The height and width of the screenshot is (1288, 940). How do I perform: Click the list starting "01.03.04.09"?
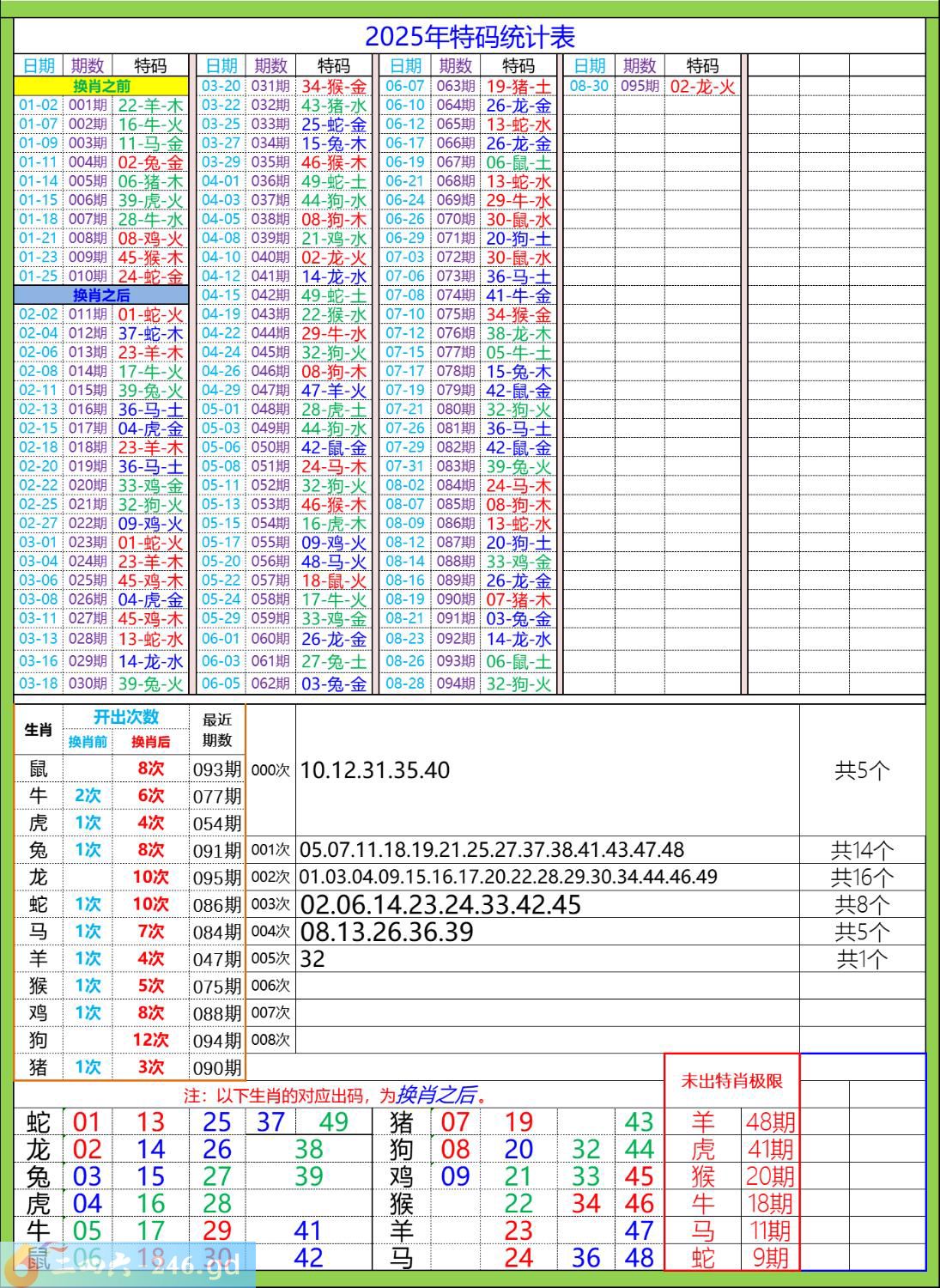coord(508,878)
